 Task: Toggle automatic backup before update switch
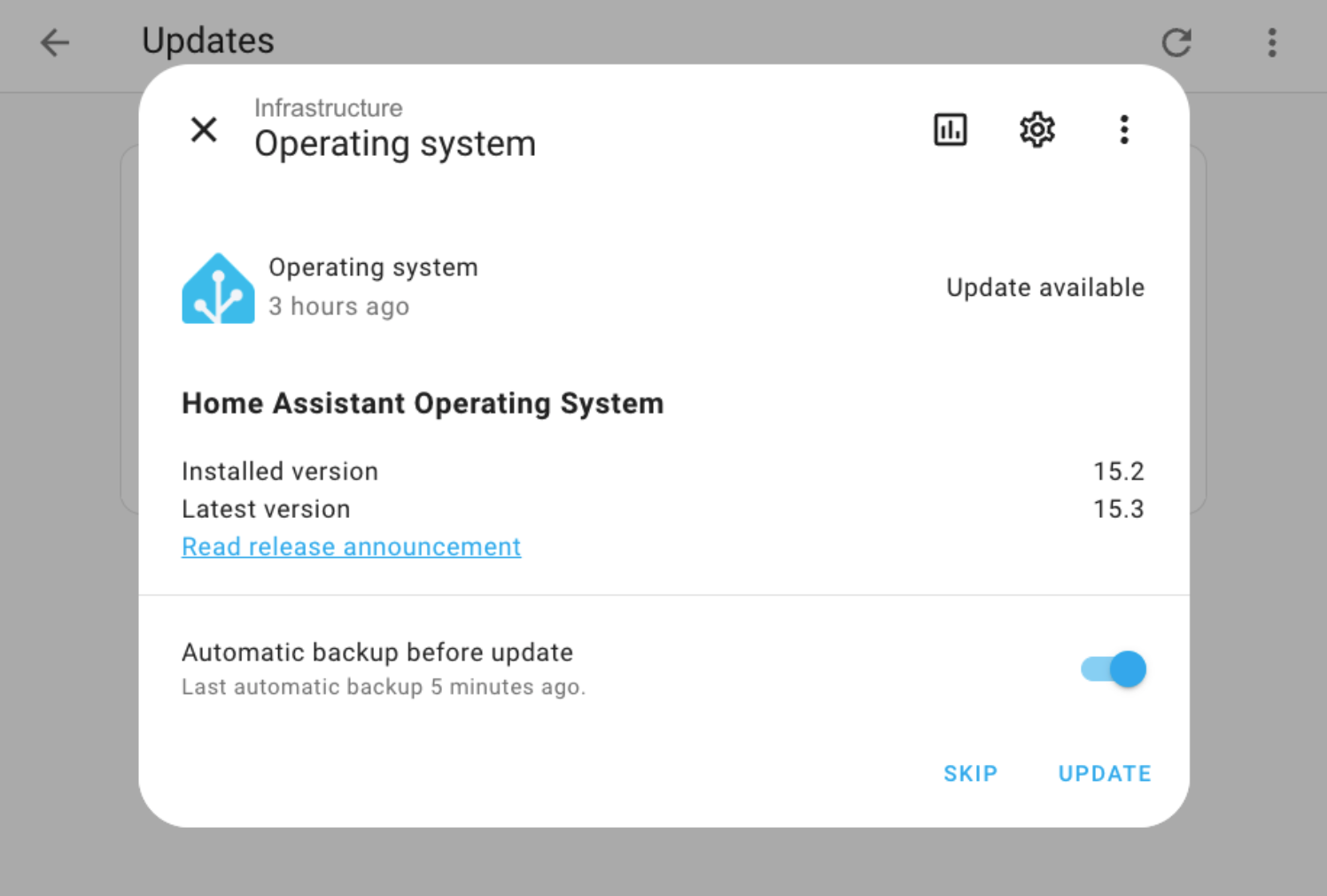click(1114, 669)
